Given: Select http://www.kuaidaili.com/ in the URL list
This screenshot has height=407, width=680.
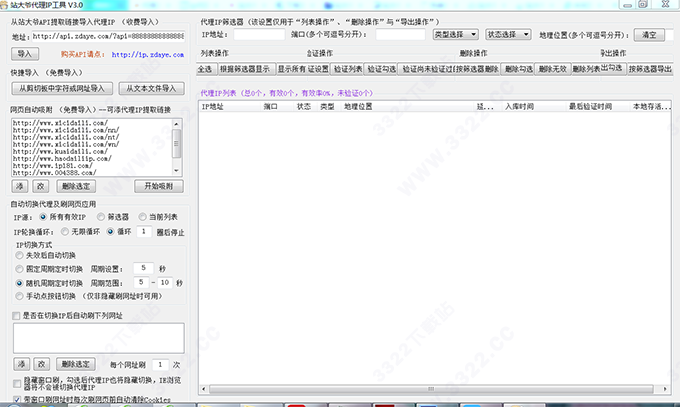Looking at the screenshot, I should [x=60, y=151].
